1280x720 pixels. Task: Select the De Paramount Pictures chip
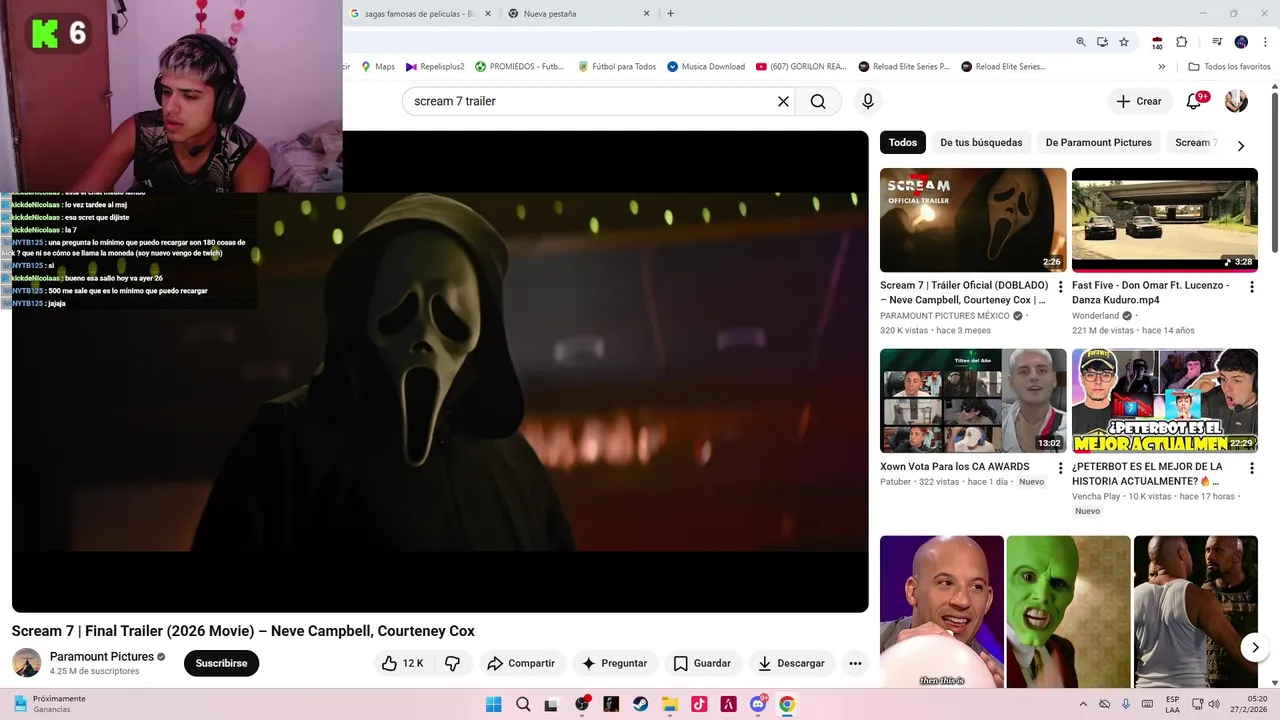(1098, 142)
